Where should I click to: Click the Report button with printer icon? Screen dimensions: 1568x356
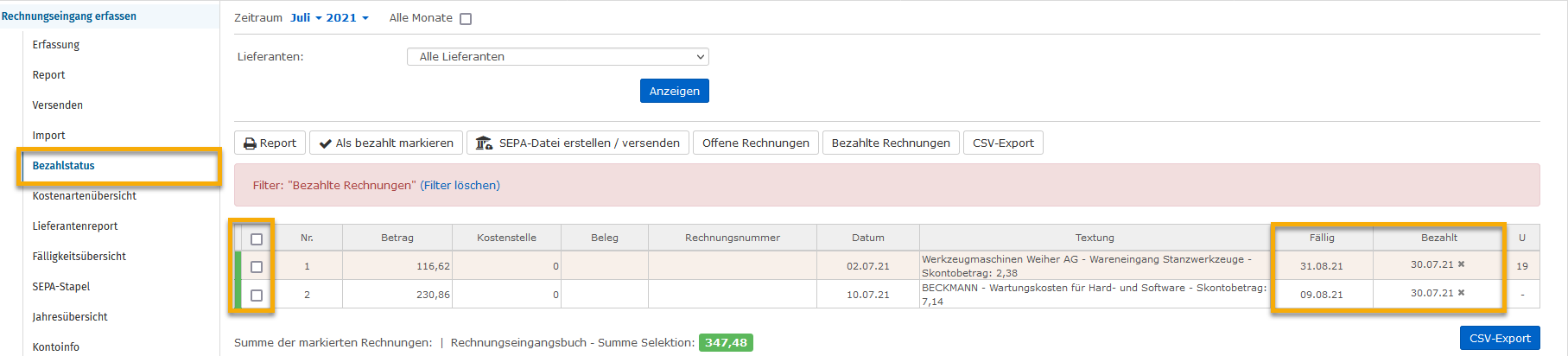click(270, 143)
